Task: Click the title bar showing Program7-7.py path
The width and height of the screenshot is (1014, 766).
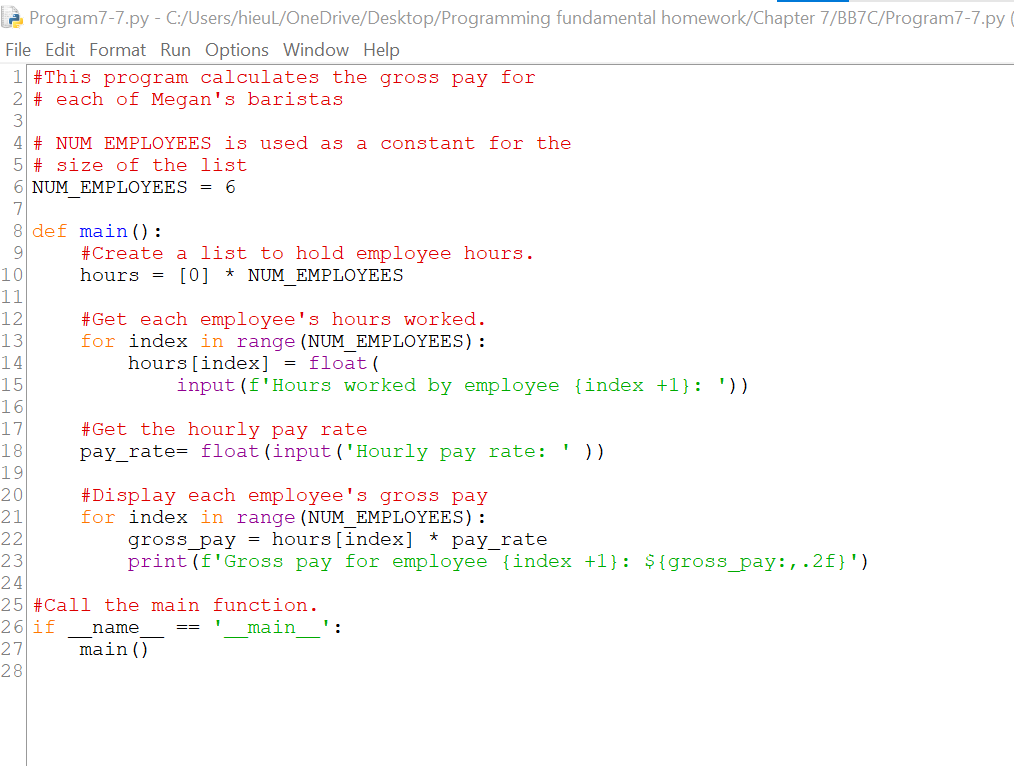Action: tap(400, 16)
